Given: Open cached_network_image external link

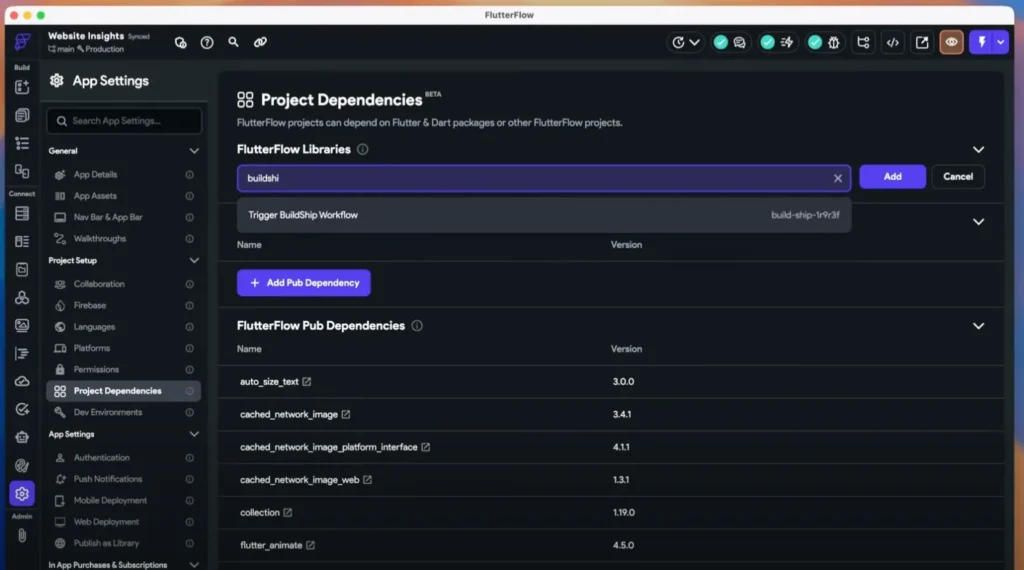Looking at the screenshot, I should pos(346,415).
